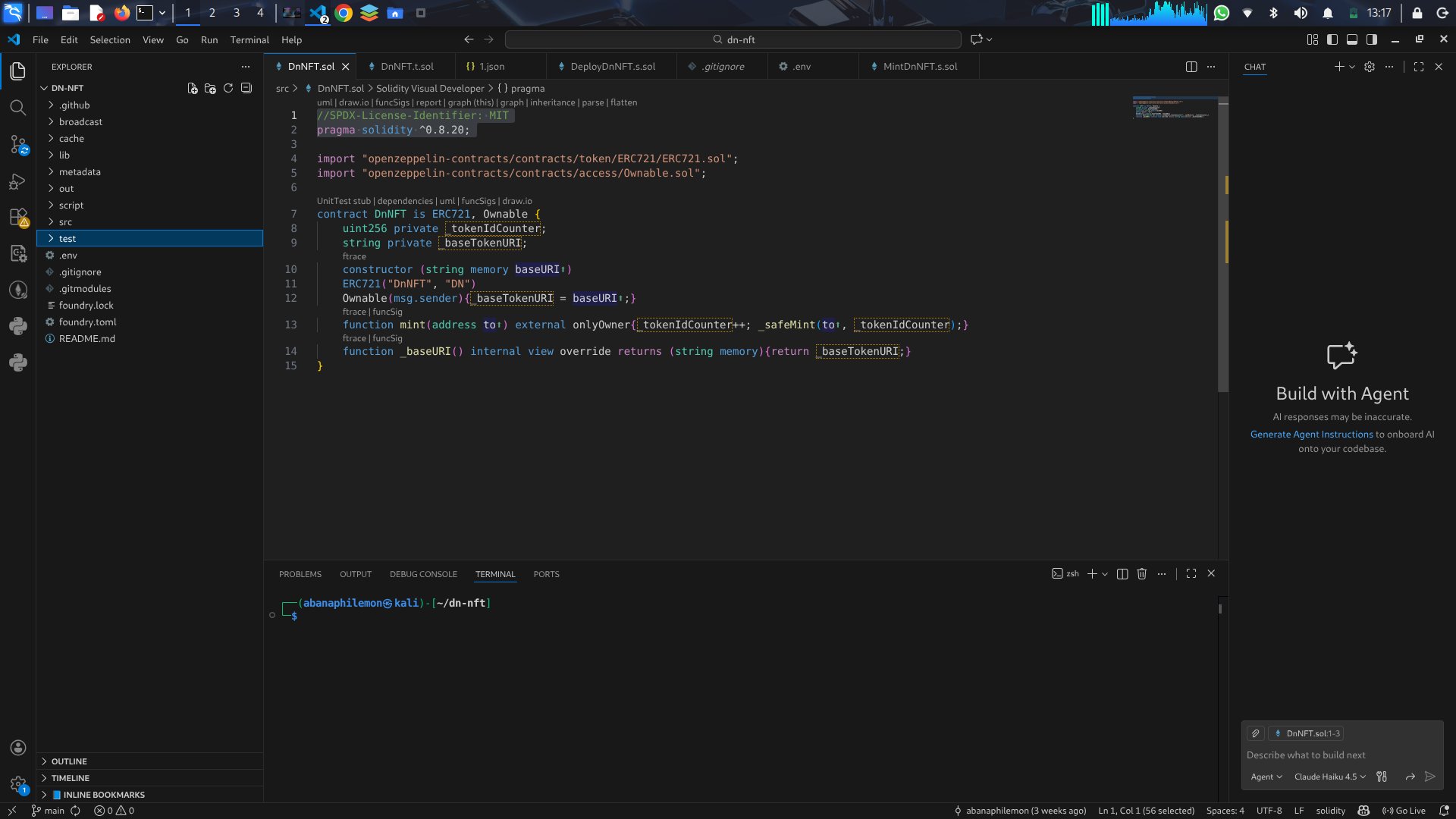Screen dimensions: 1456x819
Task: Switch to the DeployDnNFT.s.sol tab
Action: point(612,67)
